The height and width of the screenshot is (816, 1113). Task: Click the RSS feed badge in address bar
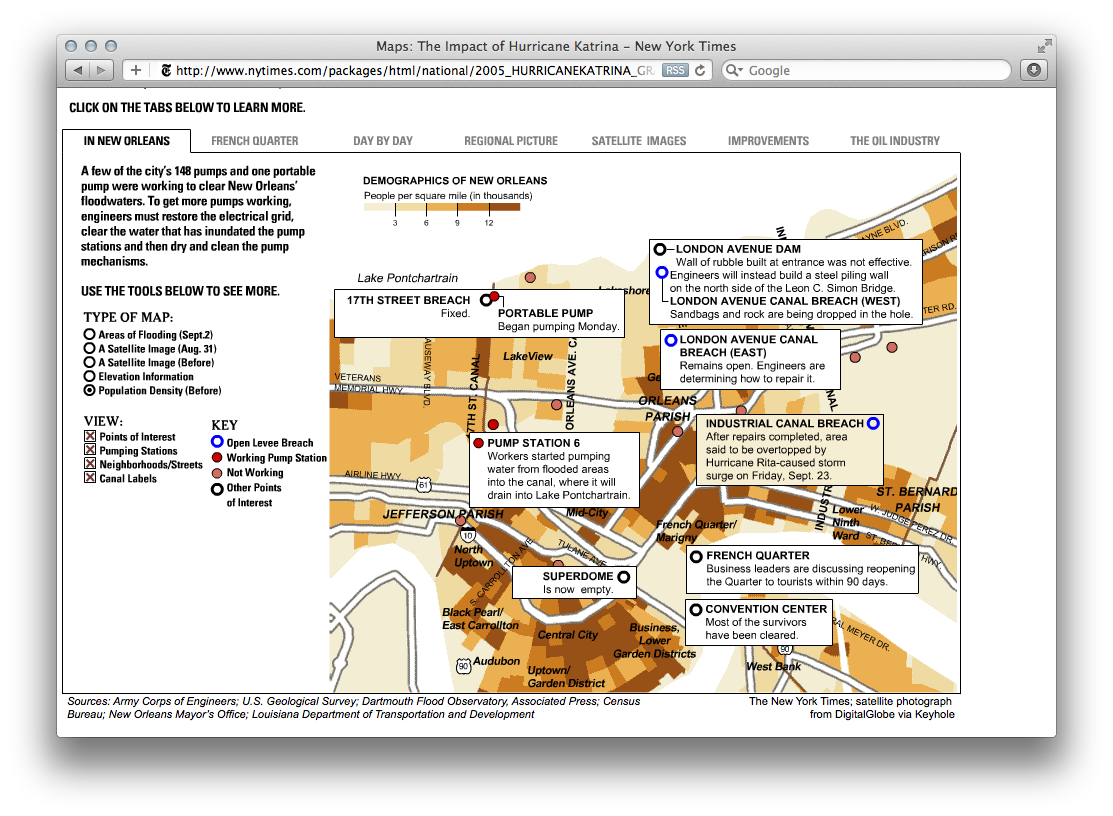coord(675,70)
